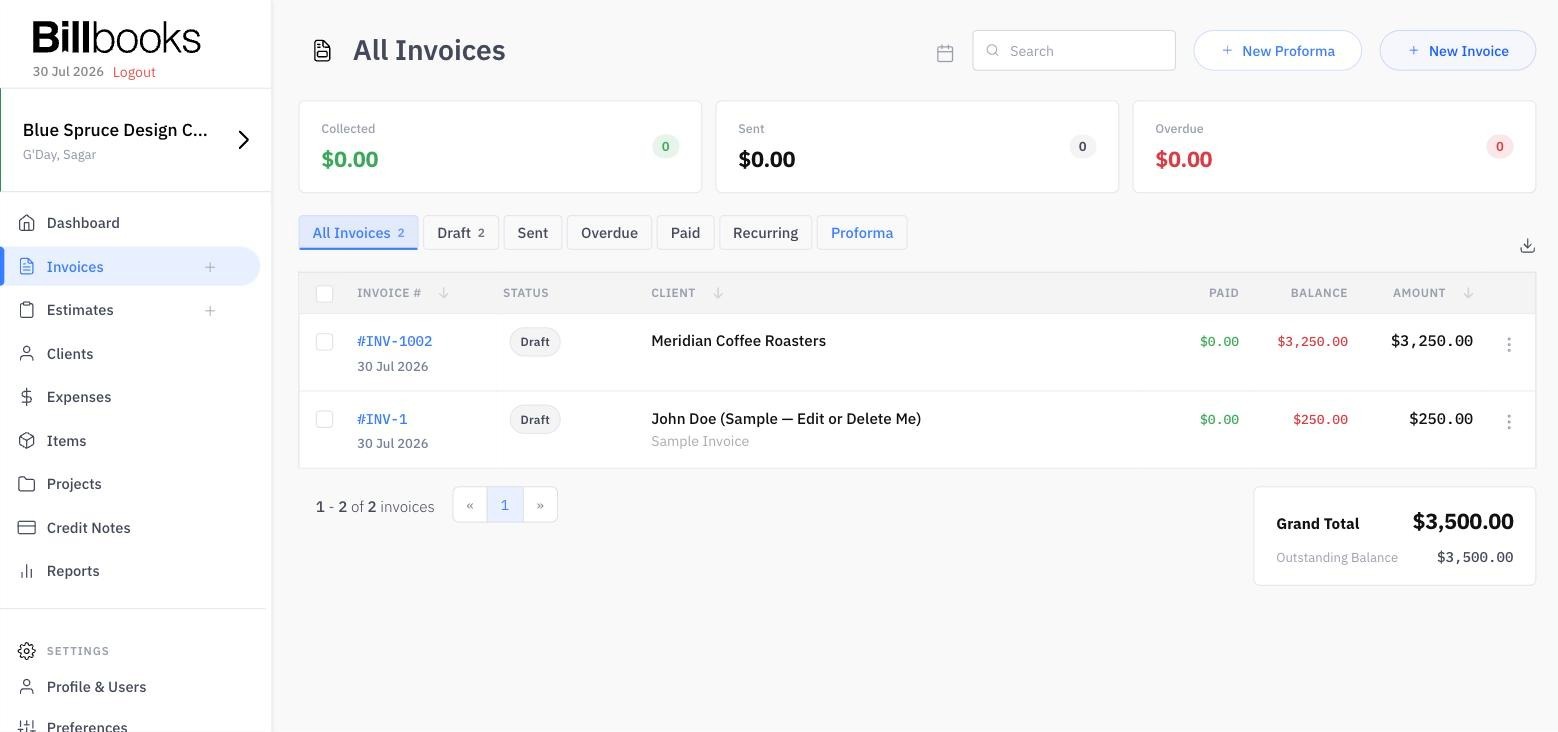
Task: Open invoice #INV-1002 link
Action: 394,341
